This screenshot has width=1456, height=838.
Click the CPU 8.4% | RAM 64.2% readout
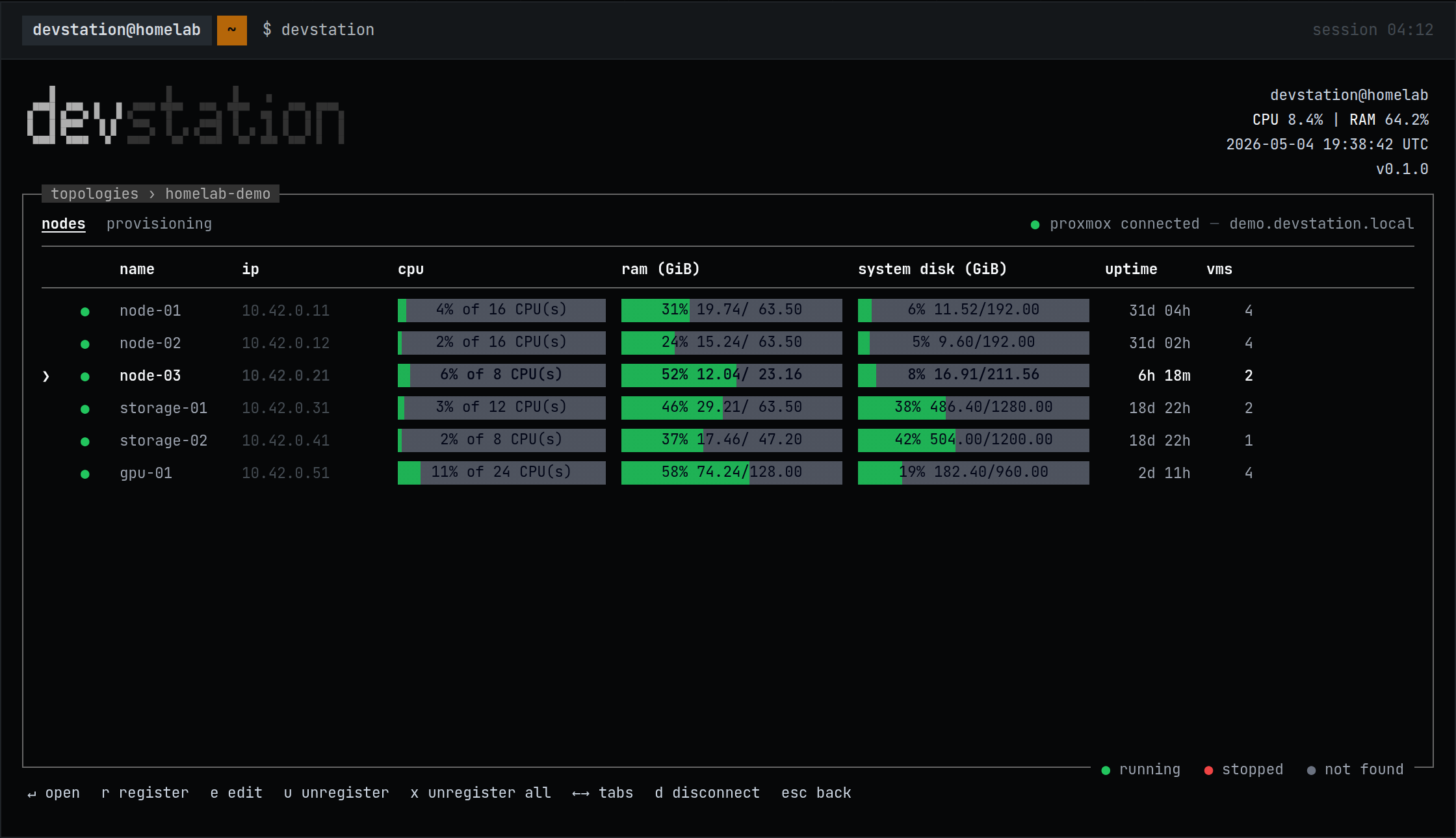(1340, 120)
